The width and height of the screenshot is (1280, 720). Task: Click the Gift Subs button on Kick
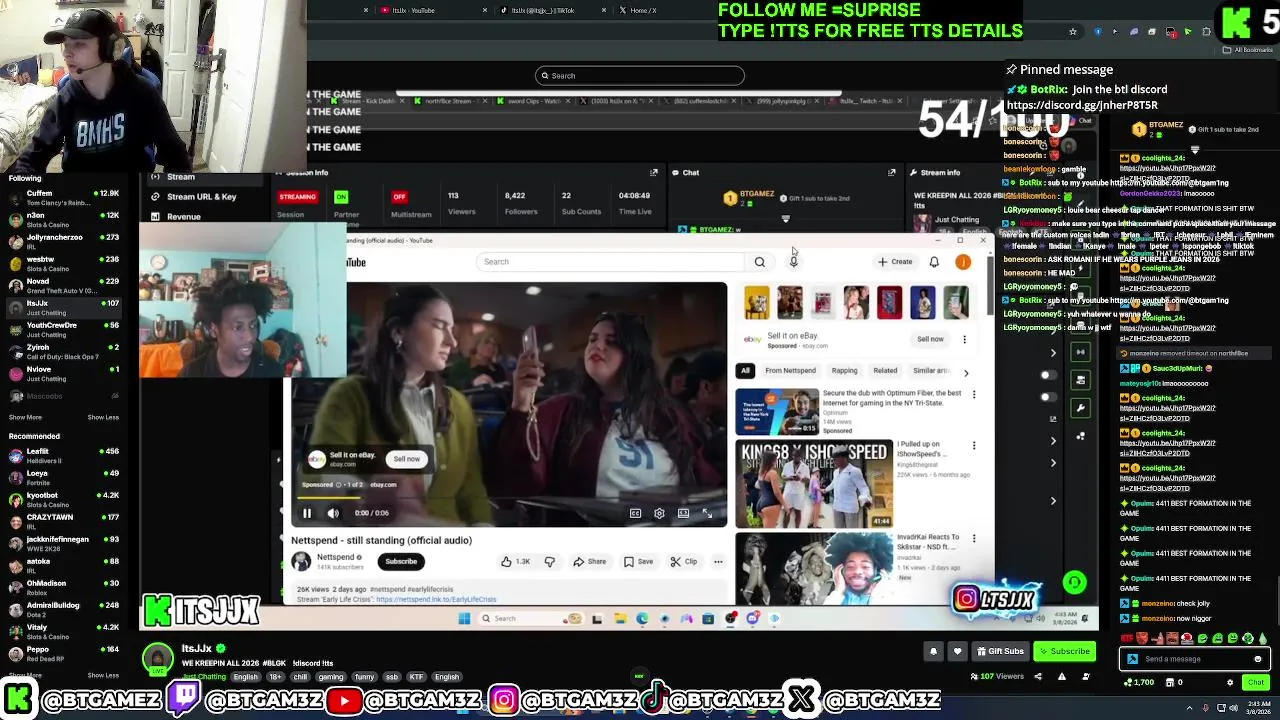[x=1000, y=651]
